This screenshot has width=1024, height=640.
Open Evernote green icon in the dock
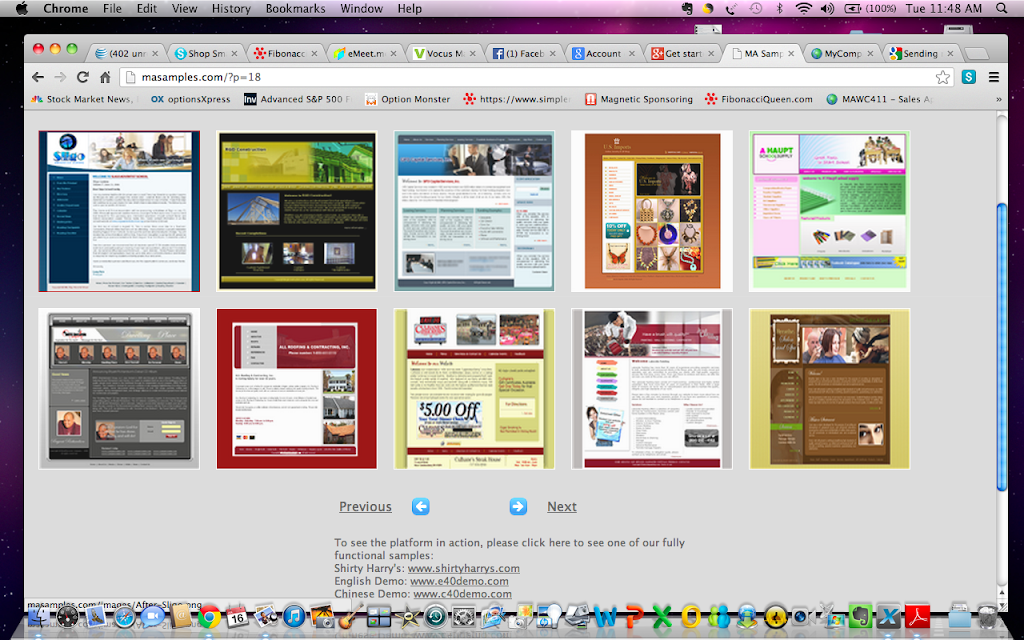pos(861,616)
